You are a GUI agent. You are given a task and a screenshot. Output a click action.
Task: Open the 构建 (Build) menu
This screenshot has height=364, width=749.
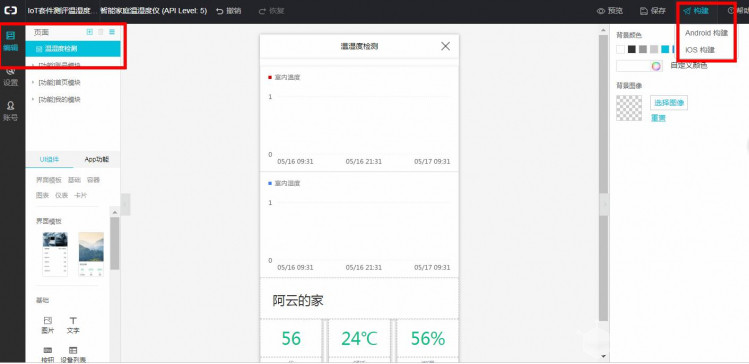pyautogui.click(x=696, y=11)
